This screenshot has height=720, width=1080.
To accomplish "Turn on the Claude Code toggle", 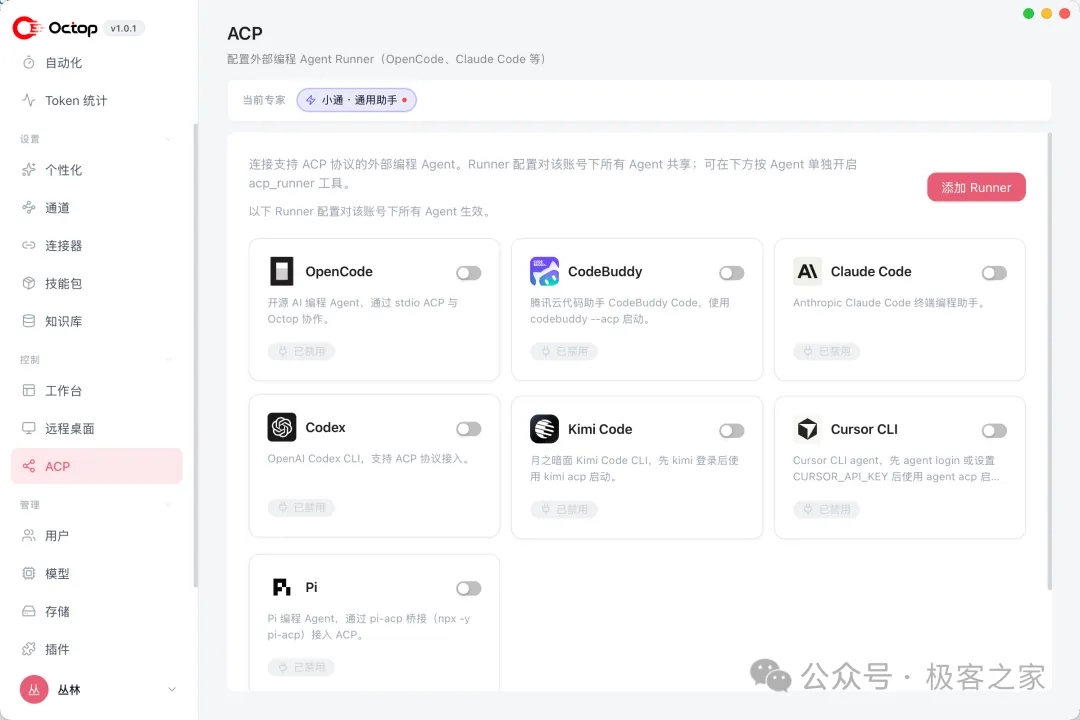I will click(x=994, y=273).
